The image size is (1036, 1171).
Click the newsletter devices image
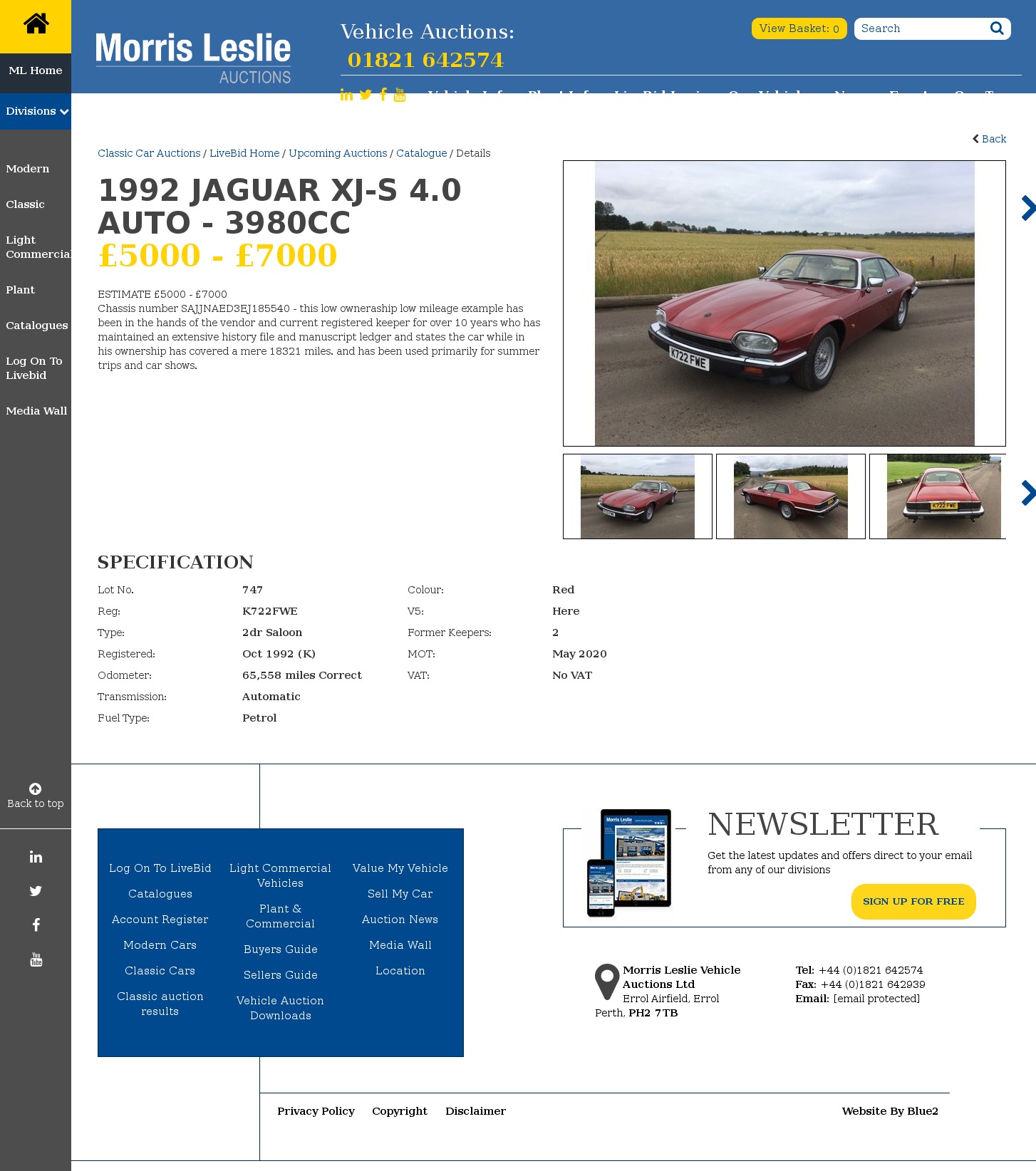[x=629, y=863]
